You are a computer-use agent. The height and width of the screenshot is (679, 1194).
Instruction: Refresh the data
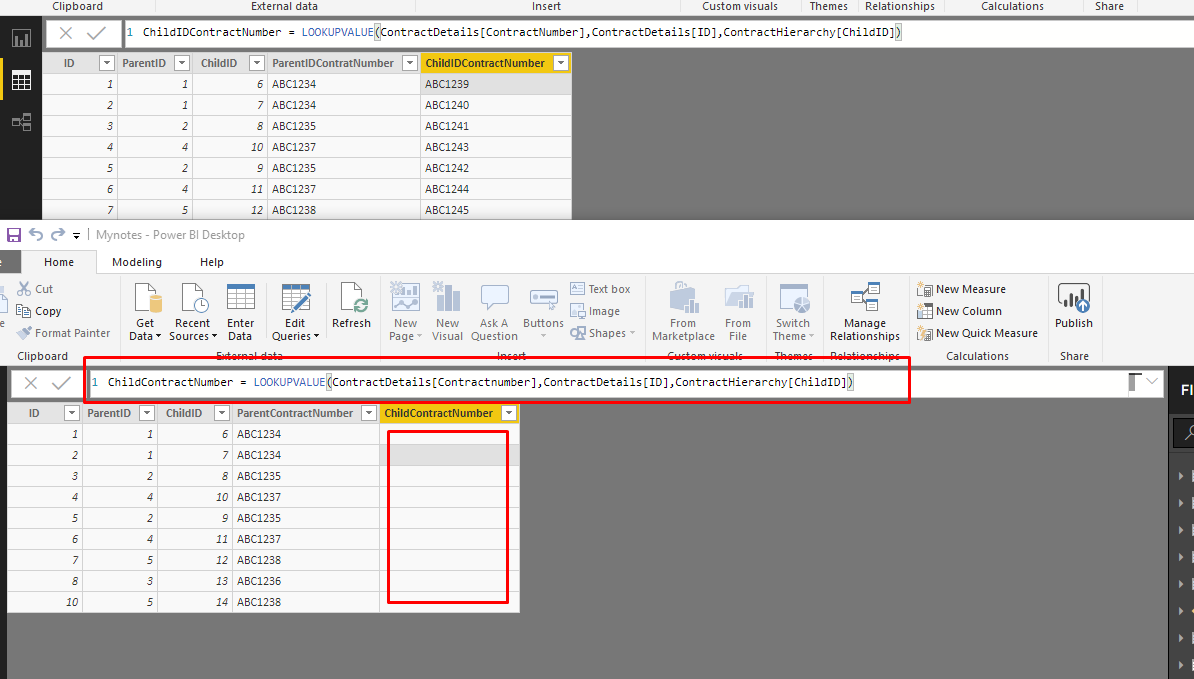coord(351,306)
